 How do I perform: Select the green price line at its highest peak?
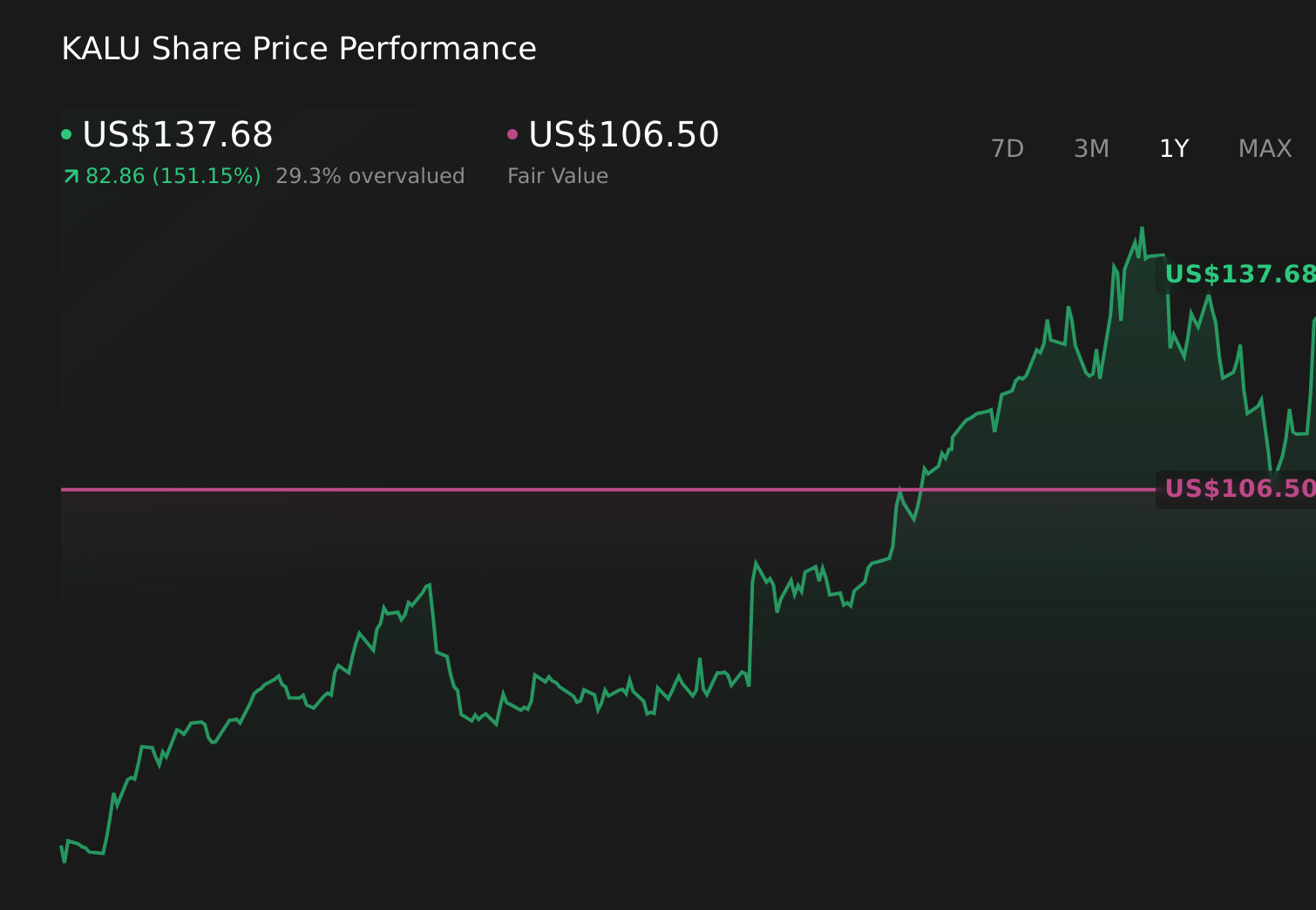click(1143, 228)
